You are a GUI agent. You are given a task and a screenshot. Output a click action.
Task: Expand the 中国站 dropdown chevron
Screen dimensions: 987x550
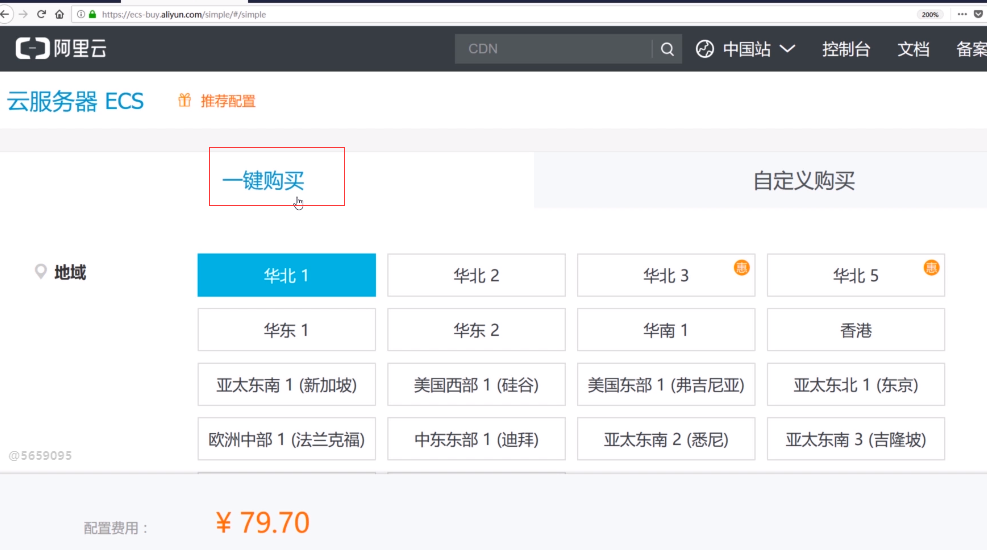pos(787,48)
